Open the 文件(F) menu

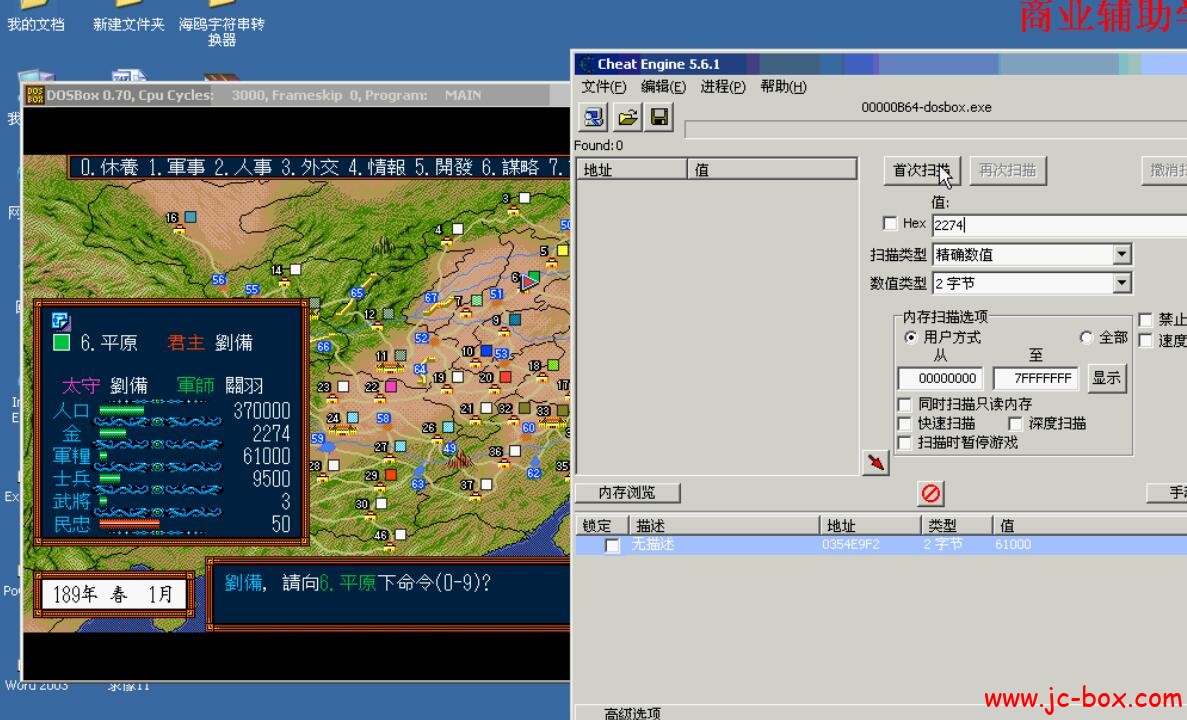click(x=603, y=87)
